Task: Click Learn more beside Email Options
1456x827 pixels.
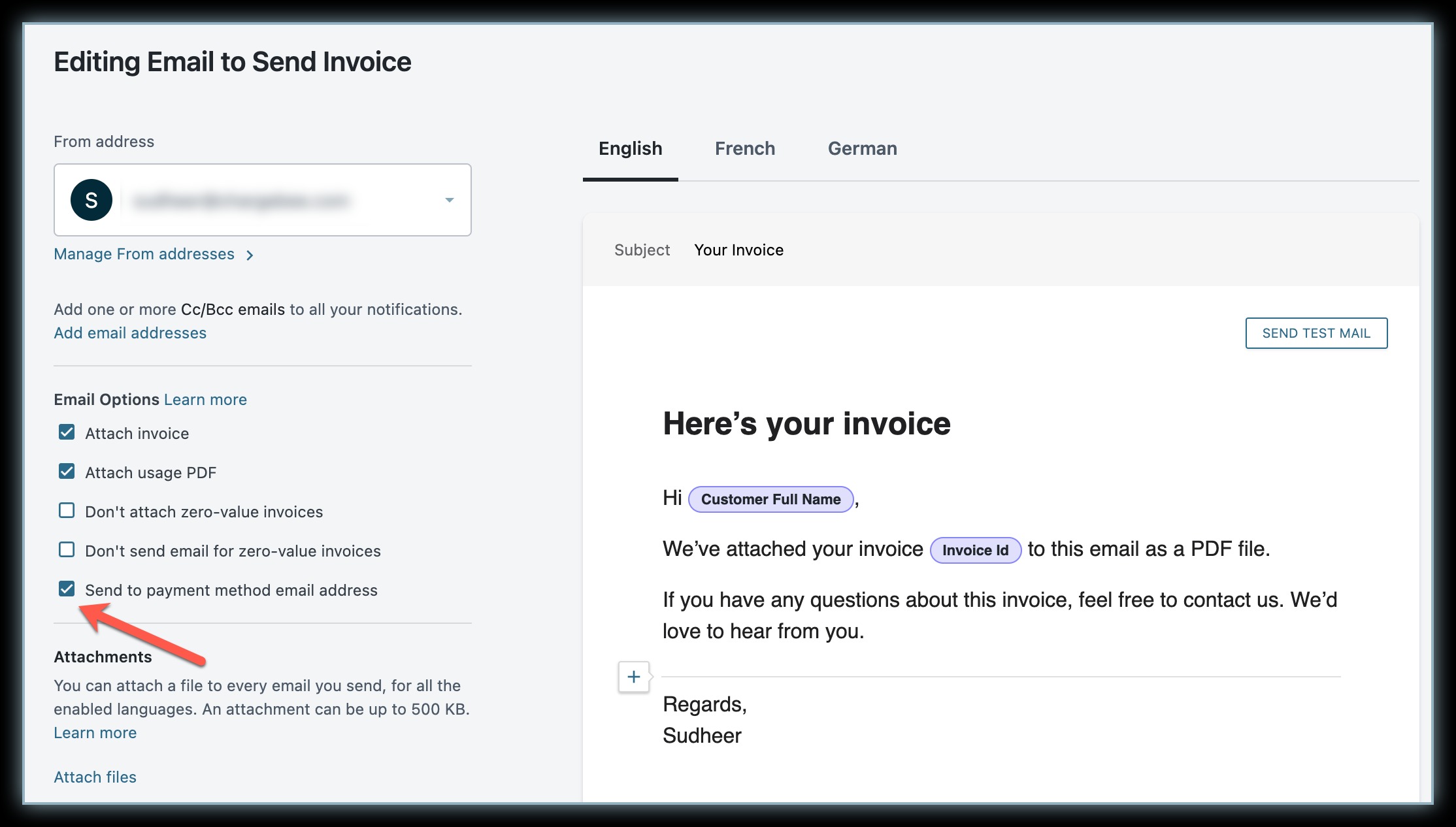Action: 205,400
